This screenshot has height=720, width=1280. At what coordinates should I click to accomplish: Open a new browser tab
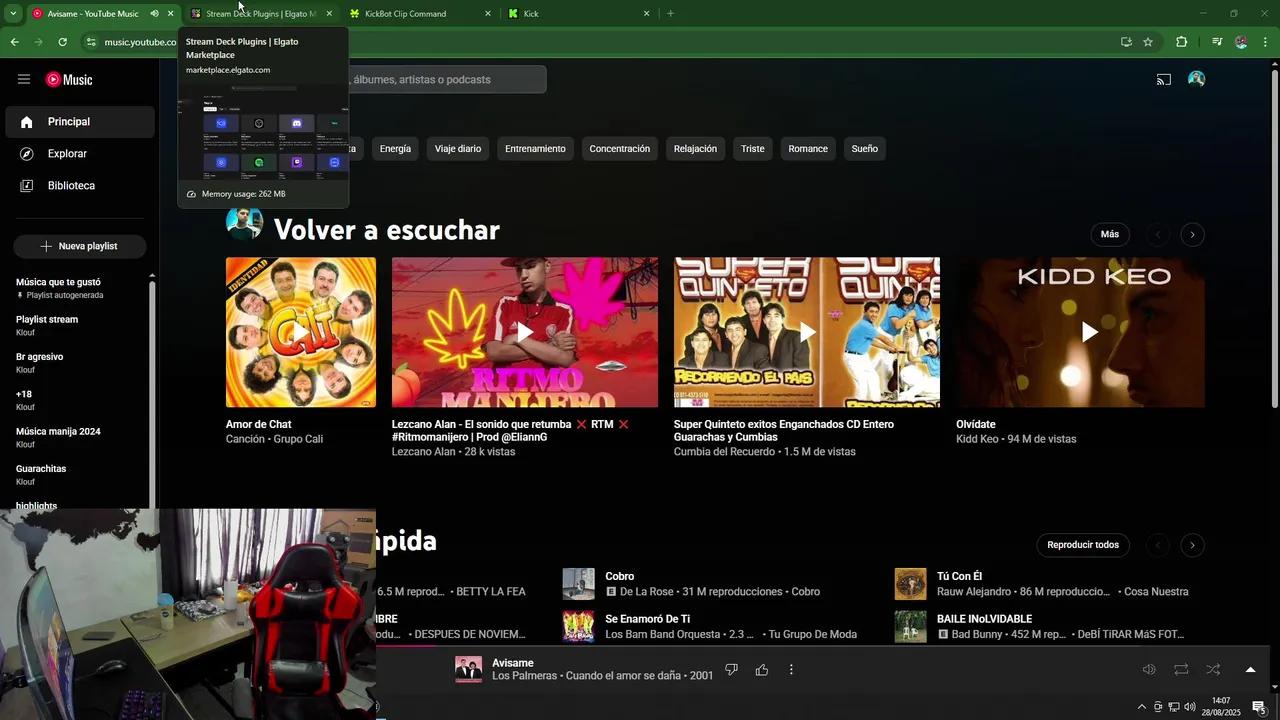[x=670, y=14]
